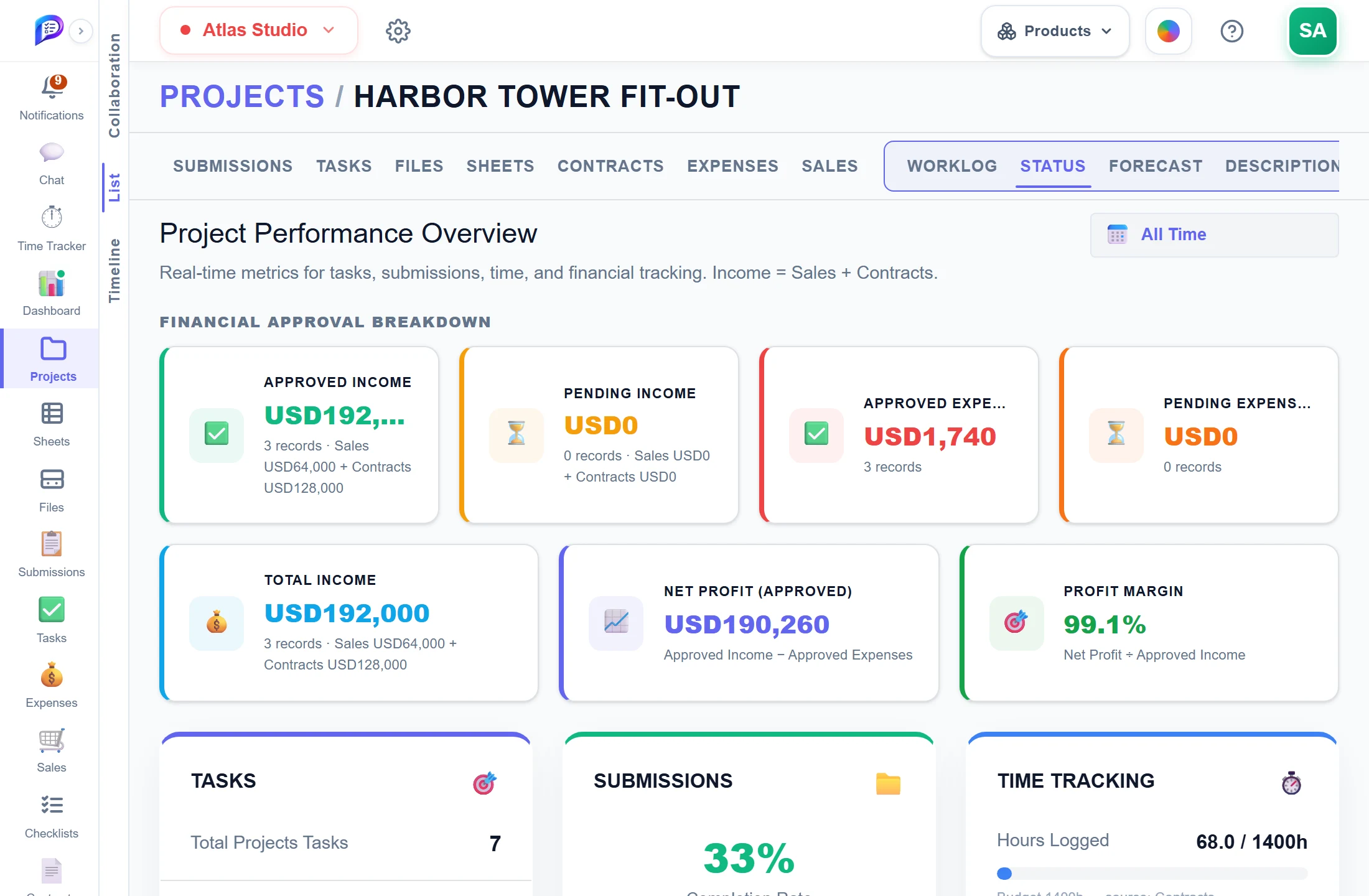Click the Pending Expenses USD0 value
This screenshot has height=896, width=1369.
[x=1200, y=437]
